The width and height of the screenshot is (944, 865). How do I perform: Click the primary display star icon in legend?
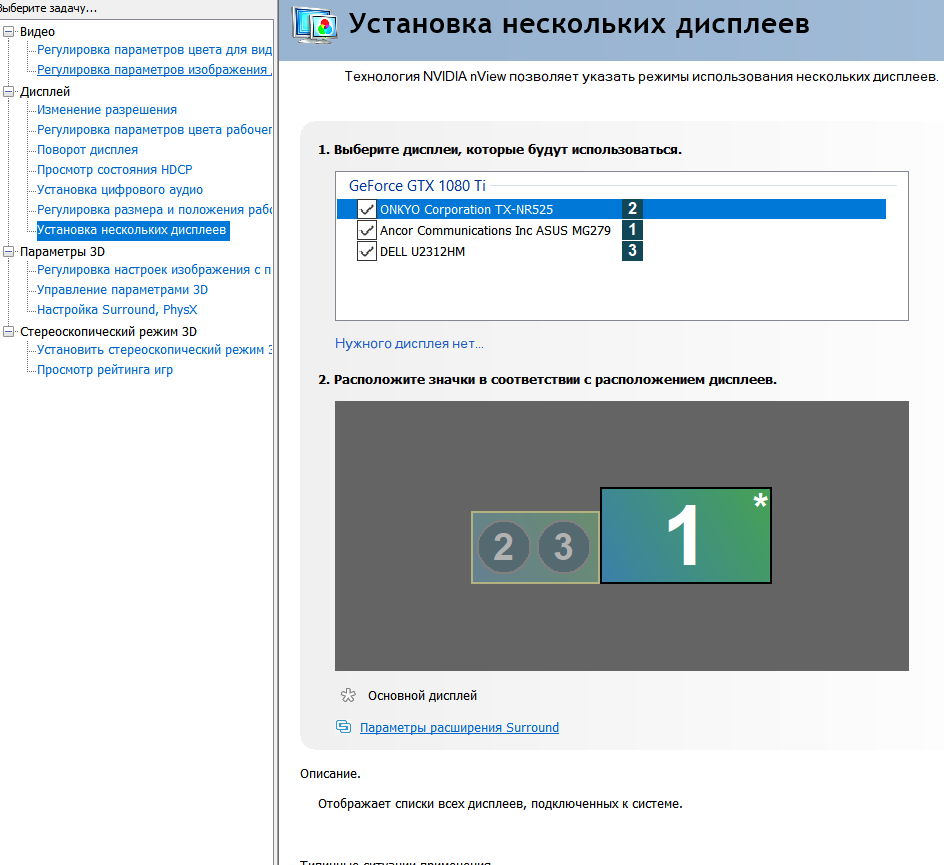click(x=348, y=695)
